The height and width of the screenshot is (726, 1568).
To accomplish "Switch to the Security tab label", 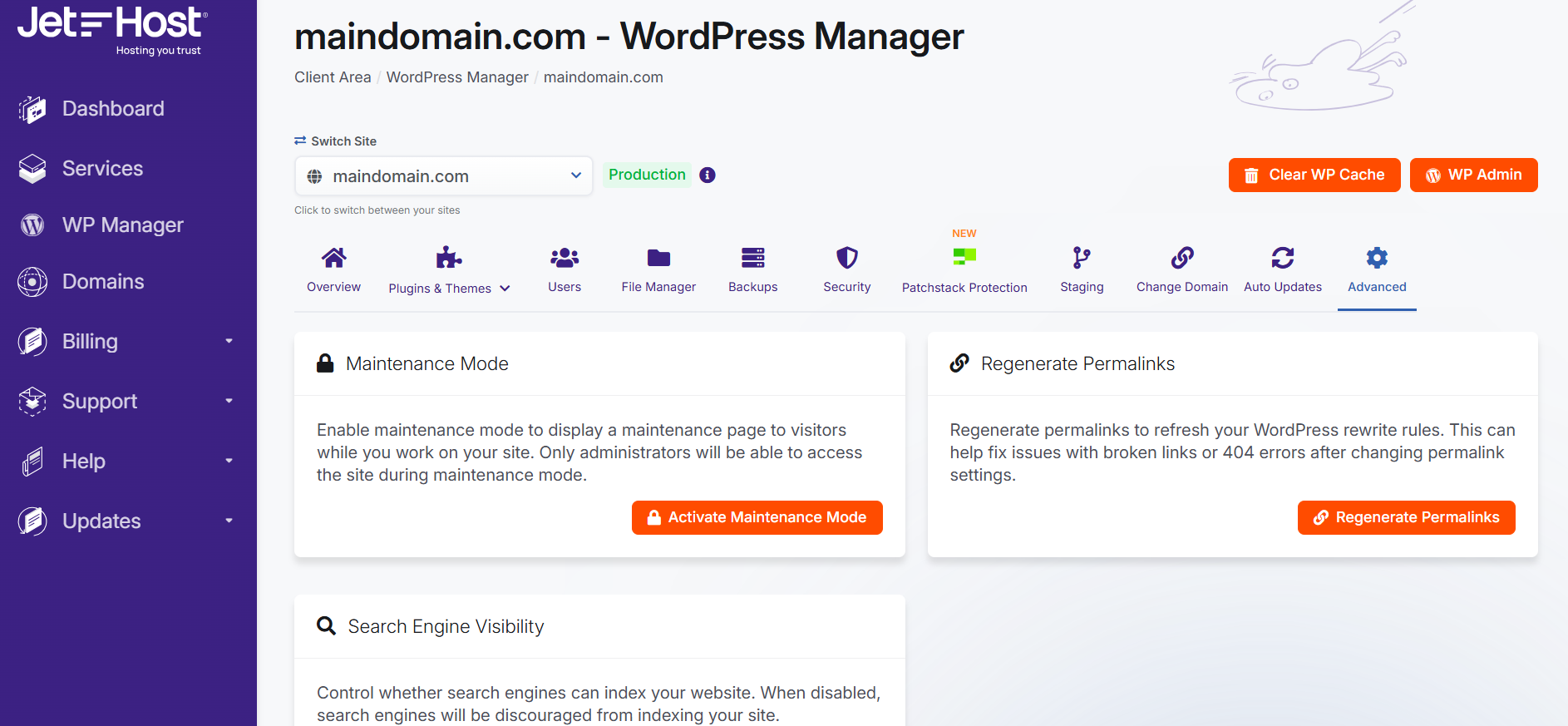I will [x=847, y=287].
